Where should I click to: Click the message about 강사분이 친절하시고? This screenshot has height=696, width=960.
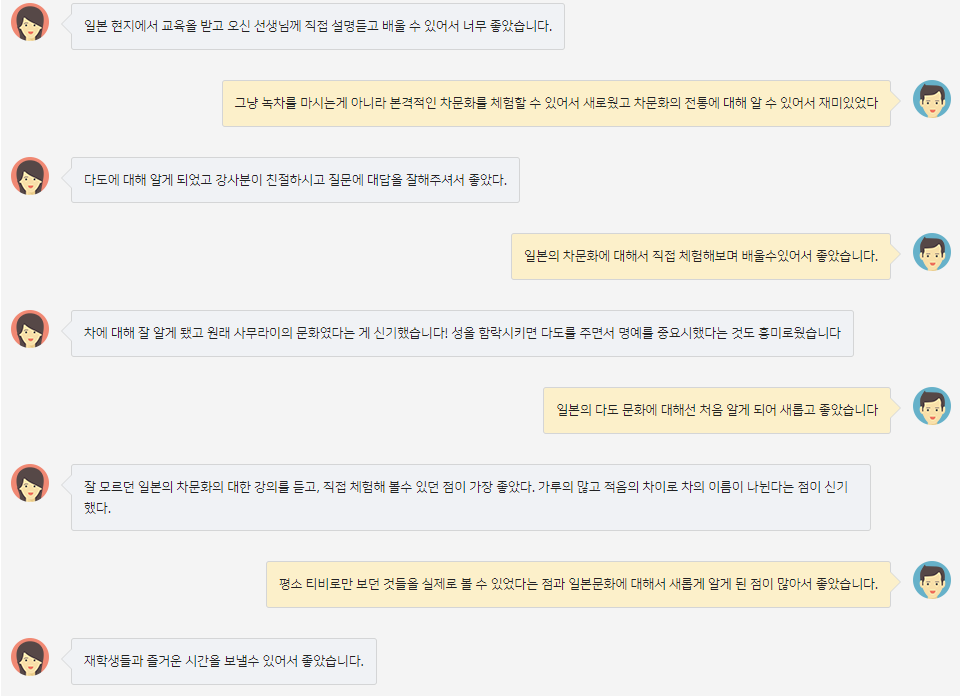pos(295,180)
